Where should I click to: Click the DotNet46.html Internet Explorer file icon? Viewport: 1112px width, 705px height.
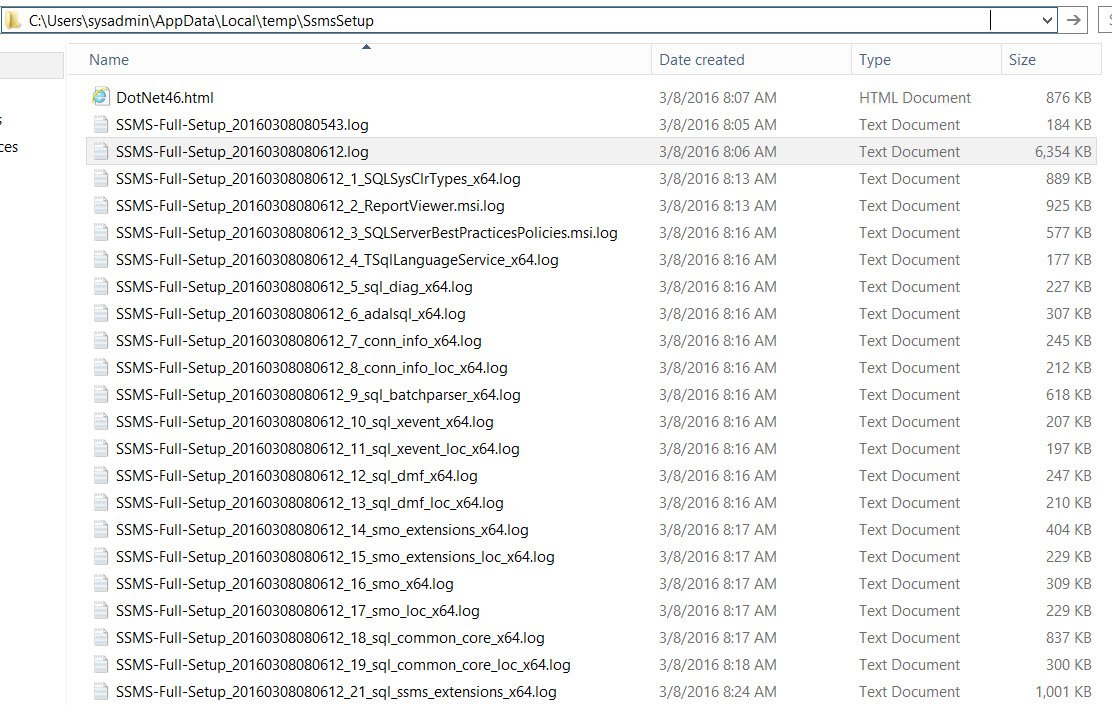pyautogui.click(x=101, y=97)
